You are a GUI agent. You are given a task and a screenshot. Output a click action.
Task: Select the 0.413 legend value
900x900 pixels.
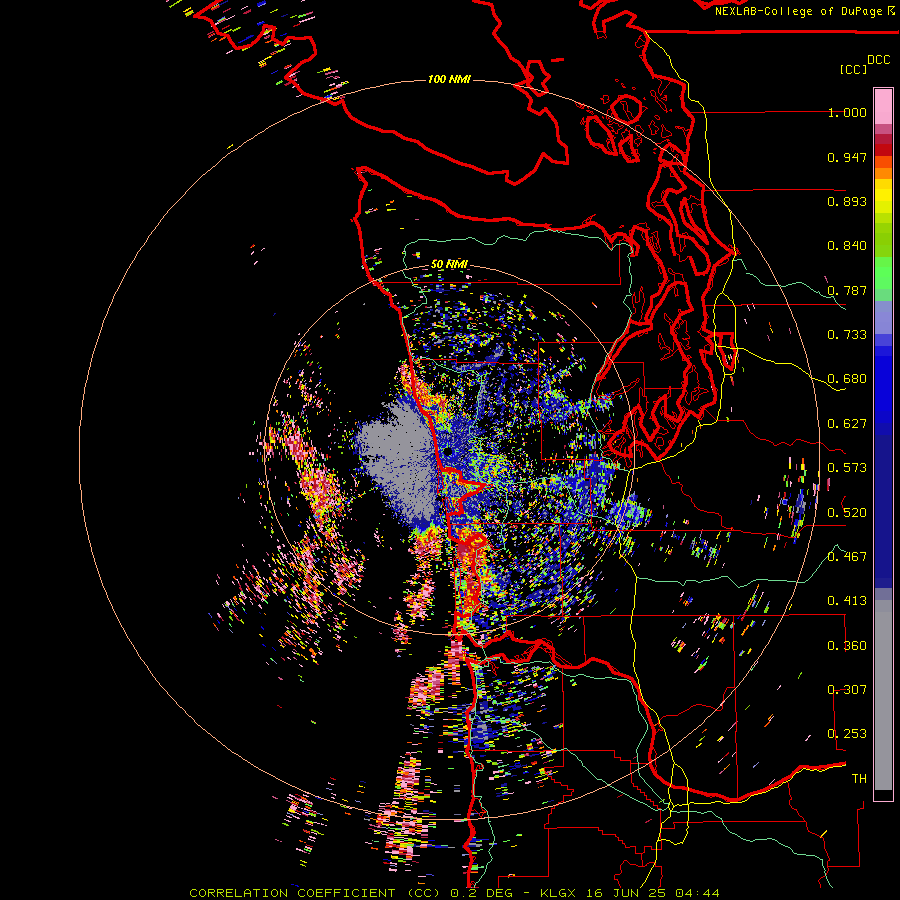click(847, 601)
